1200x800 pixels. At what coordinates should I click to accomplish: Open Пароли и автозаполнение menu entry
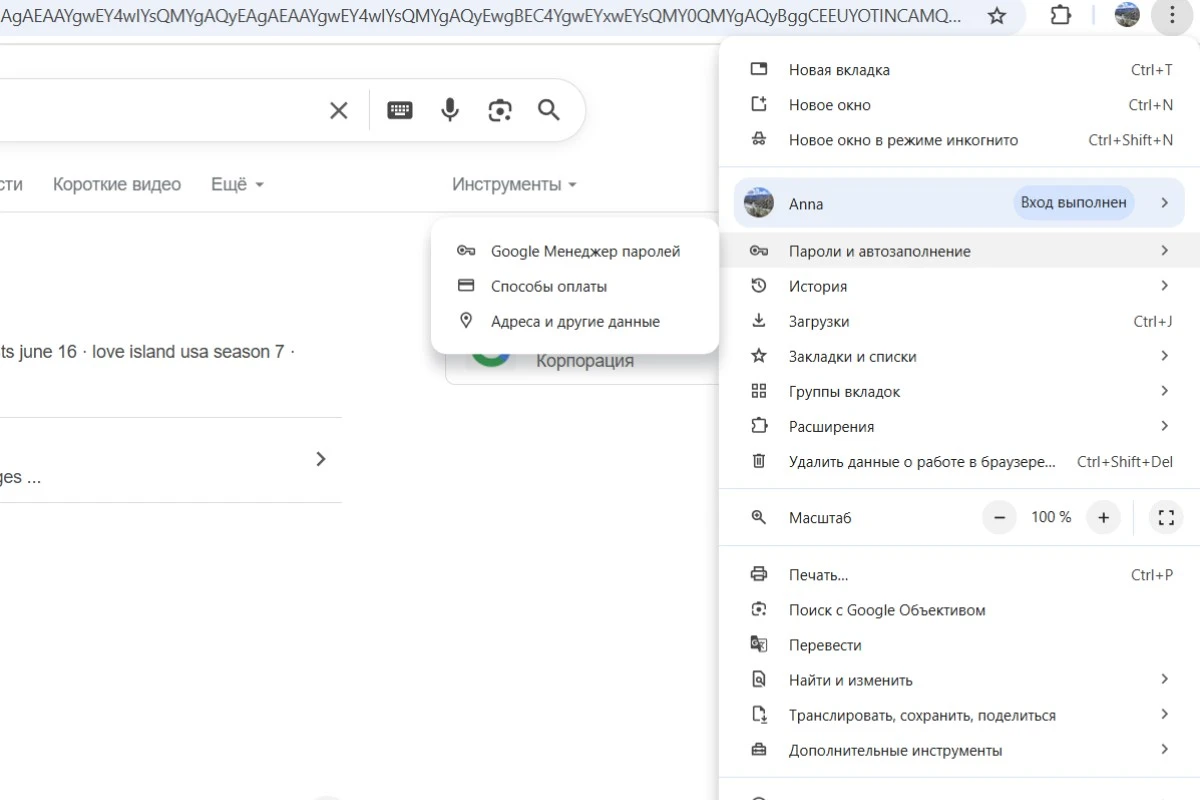960,251
